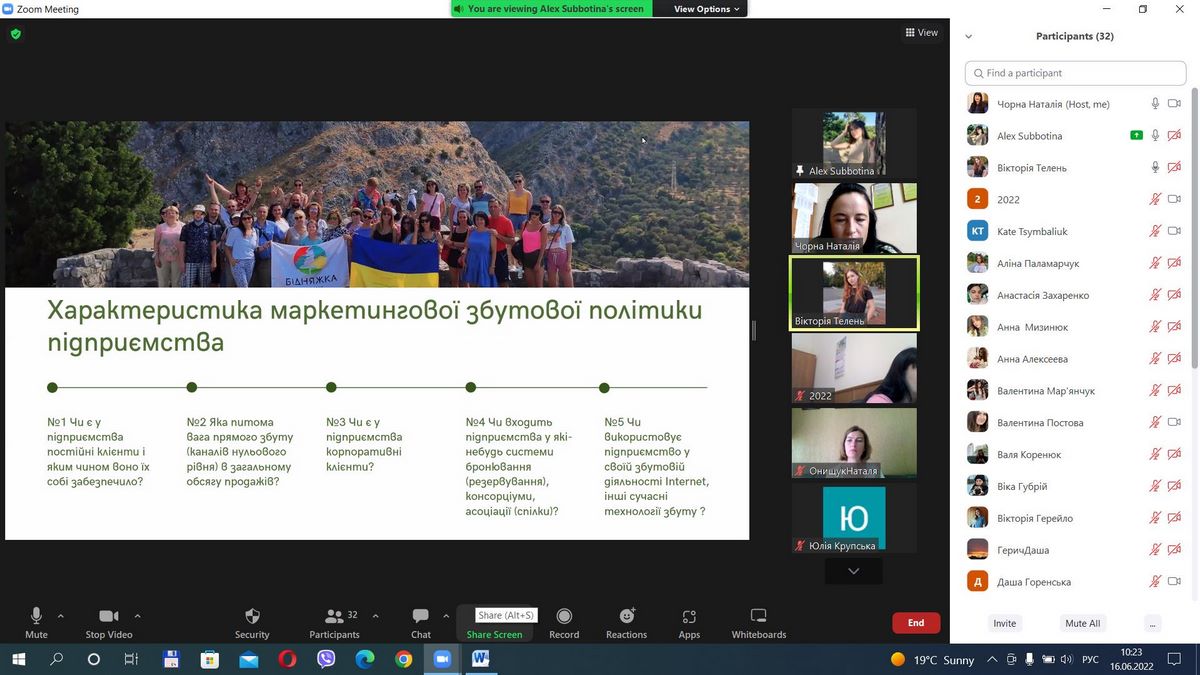Collapse the Participants panel chevron
Viewport: 1200px width, 675px height.
968,37
